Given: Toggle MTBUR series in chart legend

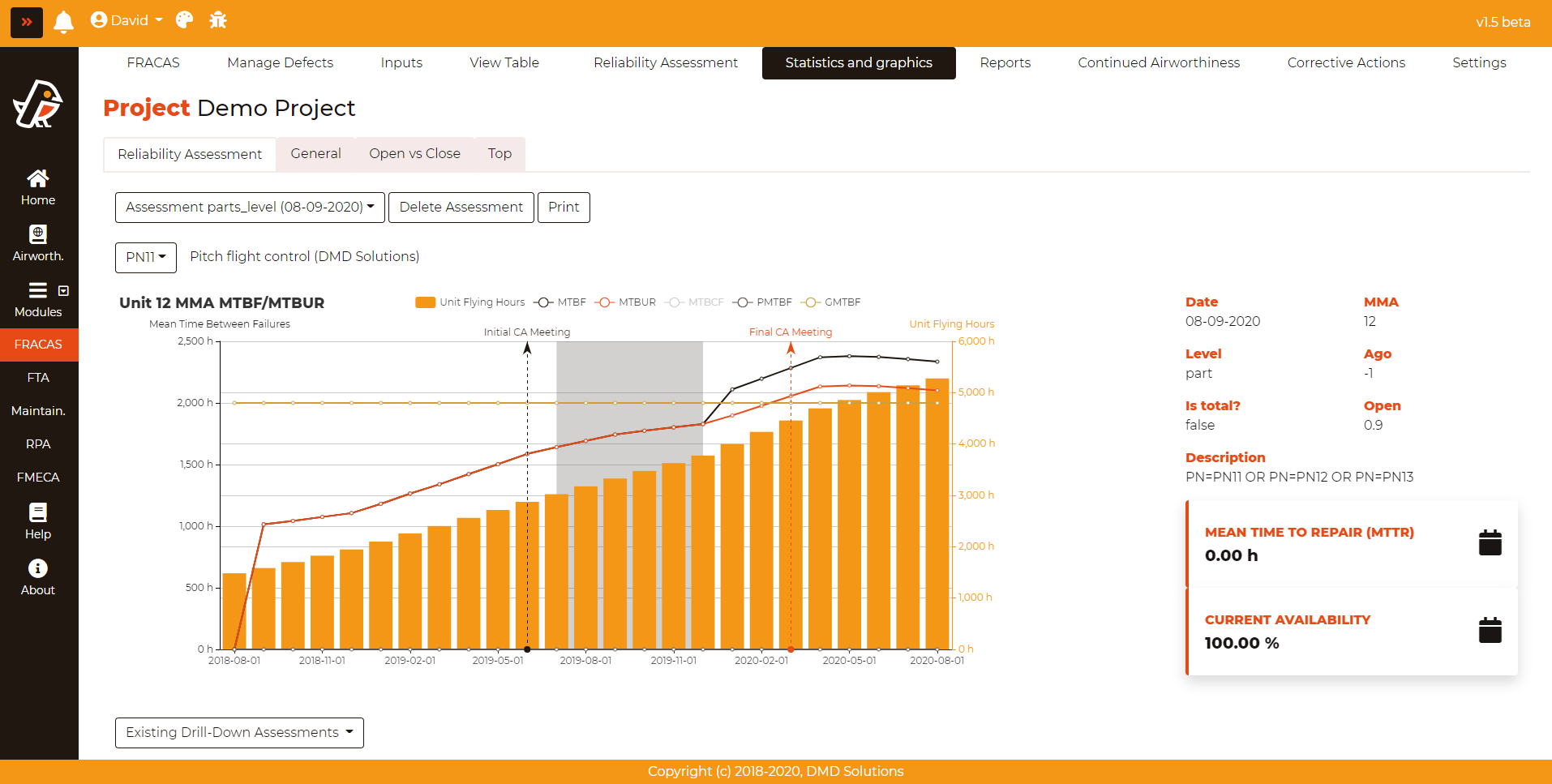Looking at the screenshot, I should coord(625,302).
